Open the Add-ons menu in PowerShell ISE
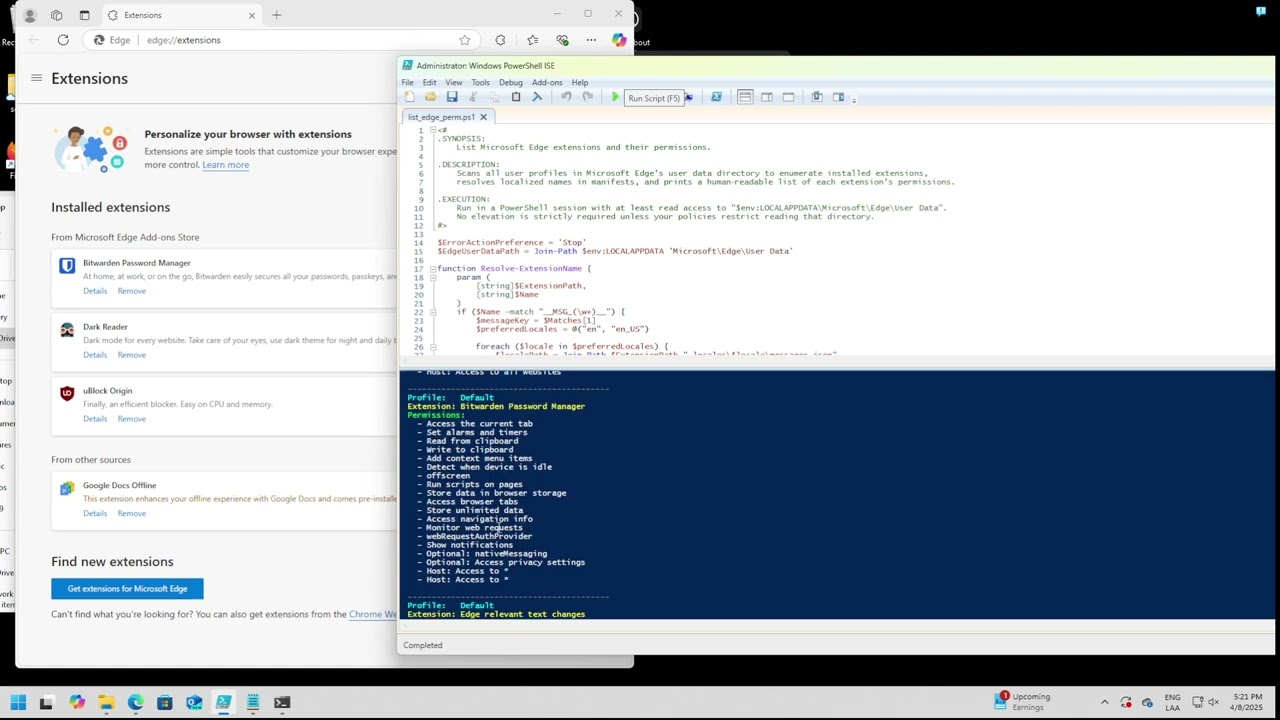The height and width of the screenshot is (720, 1280). pos(547,82)
